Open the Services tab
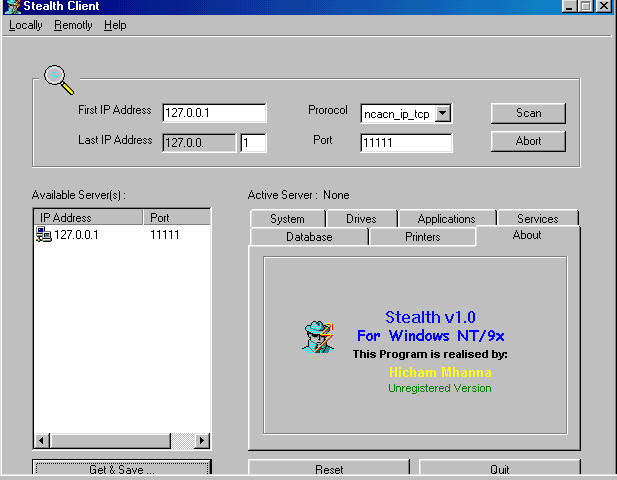The image size is (617, 480). click(x=537, y=219)
